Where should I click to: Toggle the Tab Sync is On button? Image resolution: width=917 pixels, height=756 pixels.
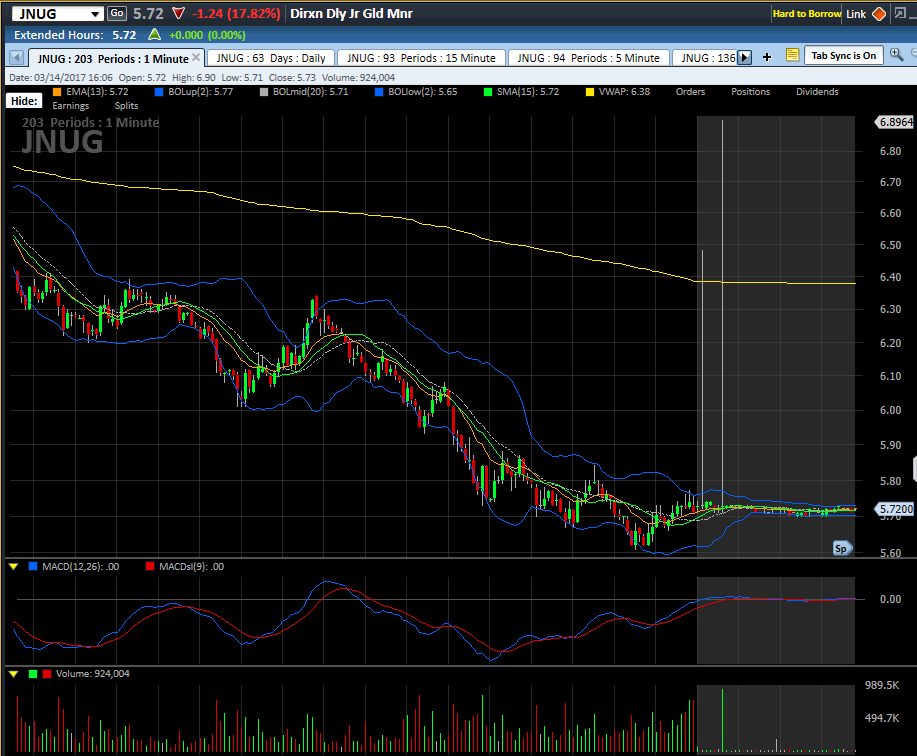(843, 56)
